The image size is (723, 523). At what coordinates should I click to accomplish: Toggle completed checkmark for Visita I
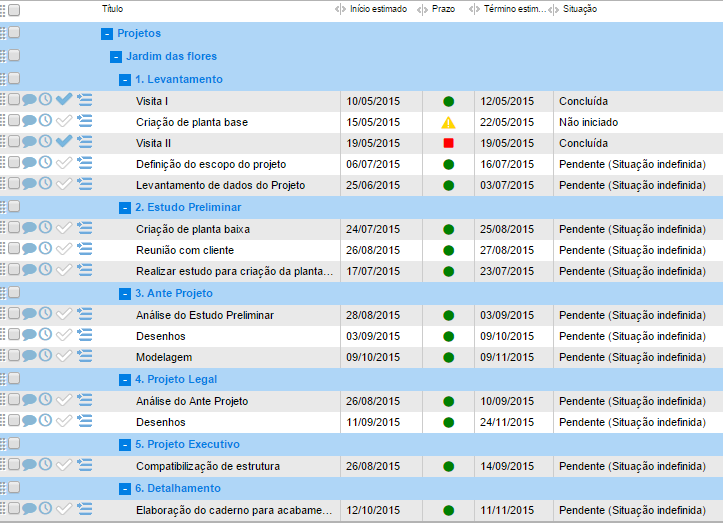click(64, 99)
